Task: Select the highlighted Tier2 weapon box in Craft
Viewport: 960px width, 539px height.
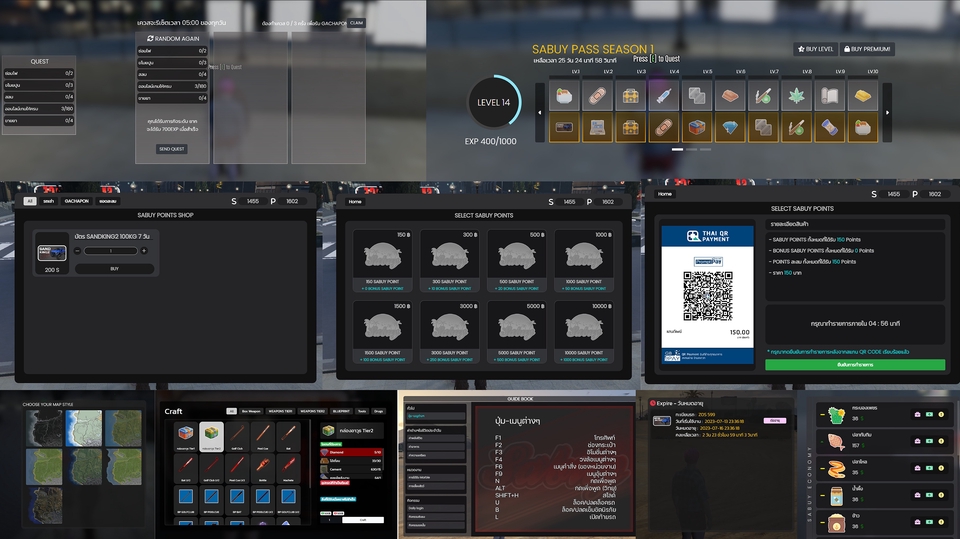Action: tap(211, 436)
